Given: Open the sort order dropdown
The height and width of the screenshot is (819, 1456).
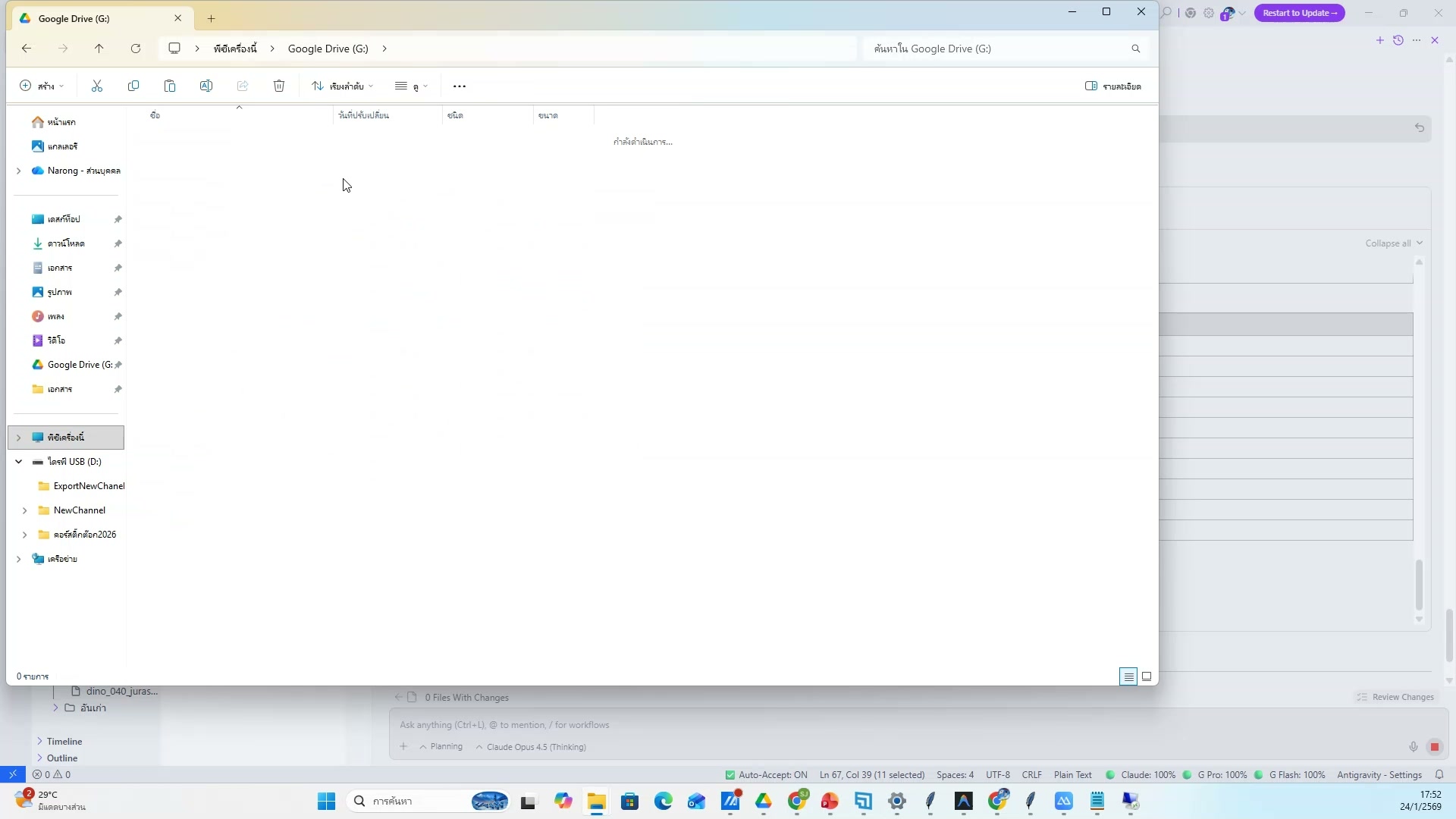Looking at the screenshot, I should 343,86.
